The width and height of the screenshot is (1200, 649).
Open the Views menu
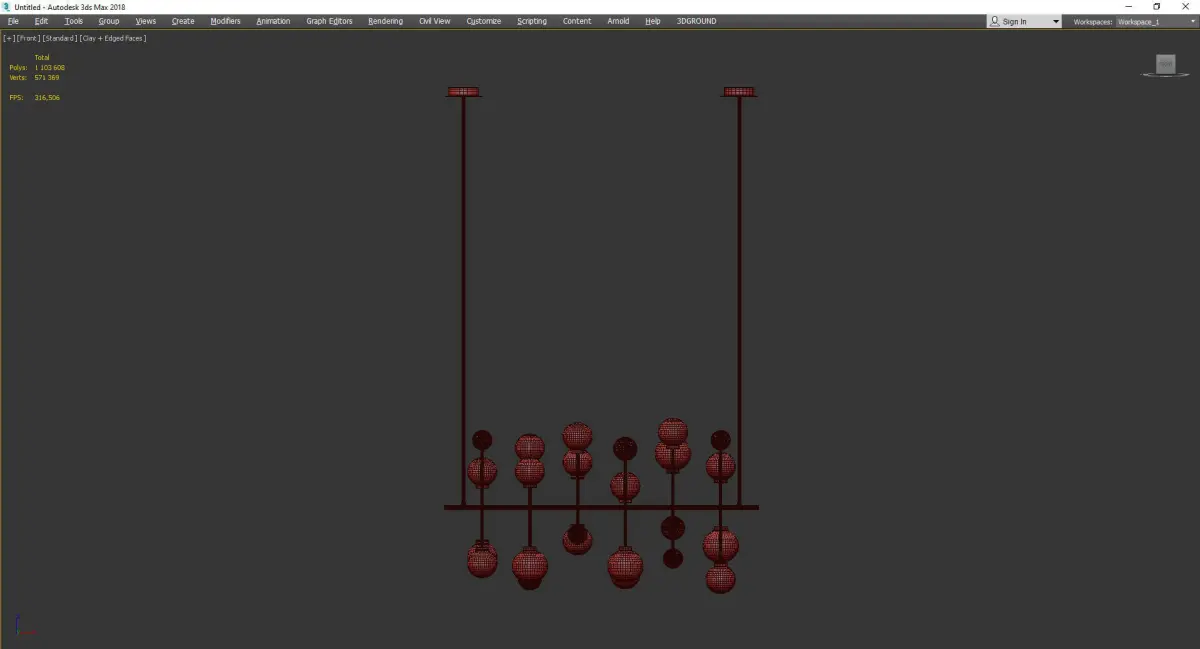click(x=146, y=21)
